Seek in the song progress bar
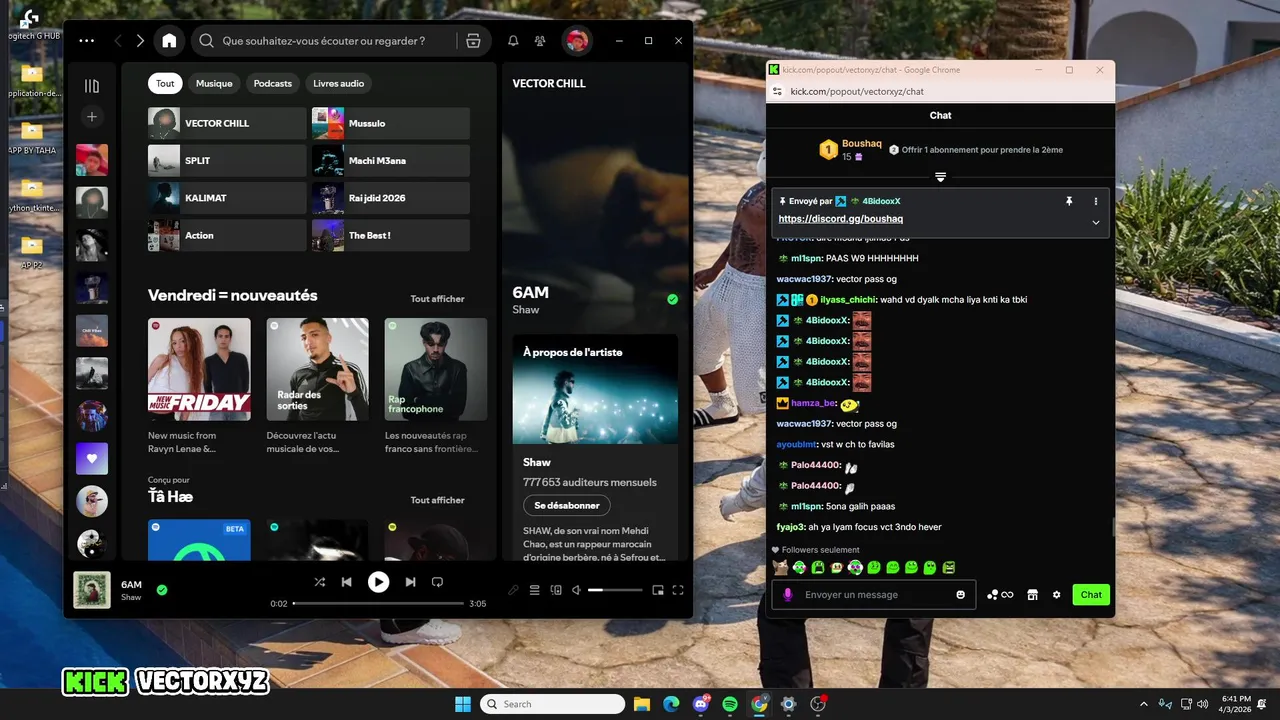 pyautogui.click(x=378, y=603)
